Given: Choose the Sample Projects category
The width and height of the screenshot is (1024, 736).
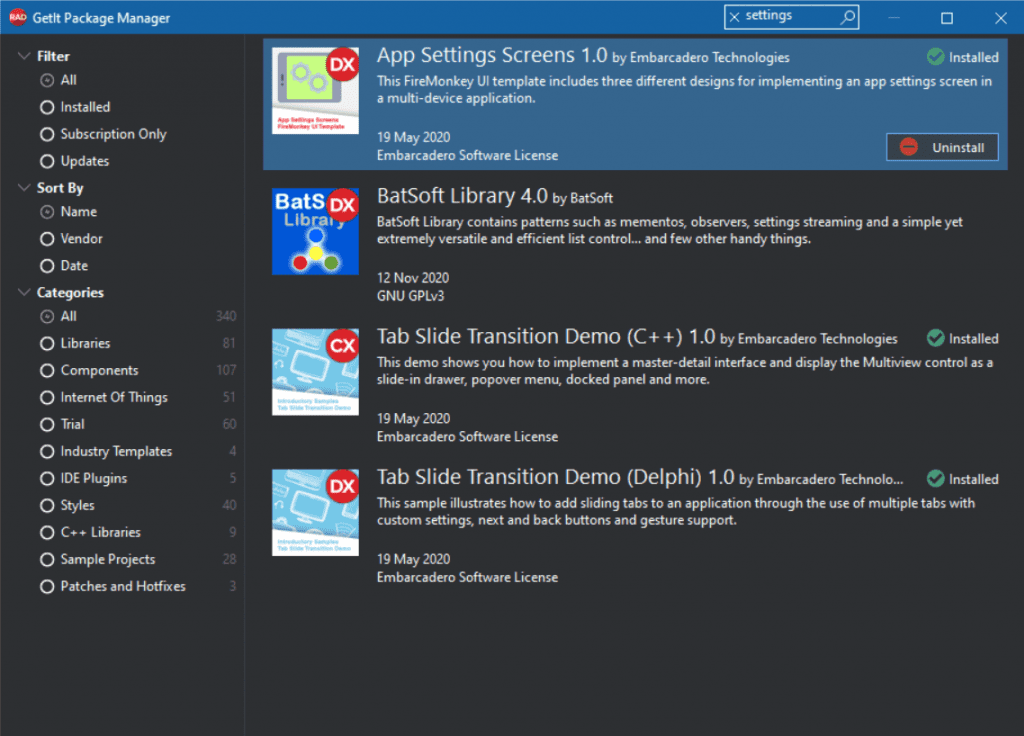Looking at the screenshot, I should (47, 560).
